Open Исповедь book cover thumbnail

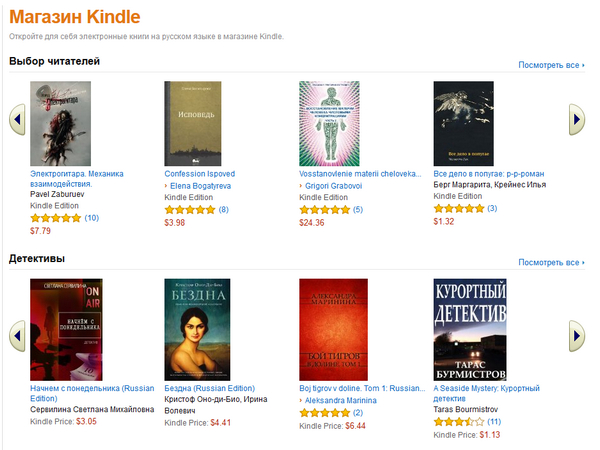(193, 123)
